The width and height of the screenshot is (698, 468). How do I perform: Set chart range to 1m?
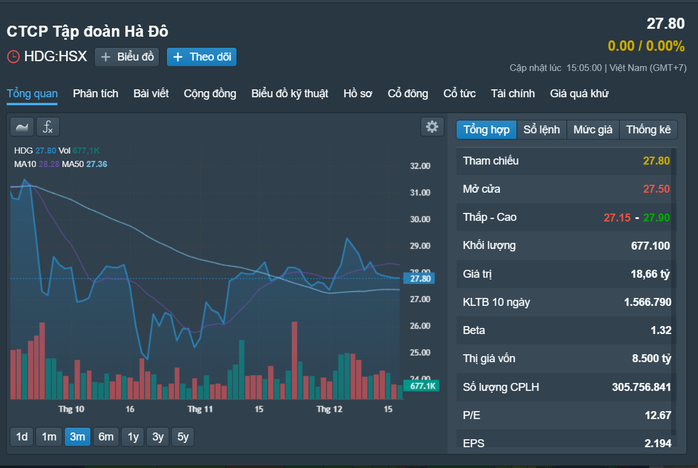pyautogui.click(x=49, y=437)
